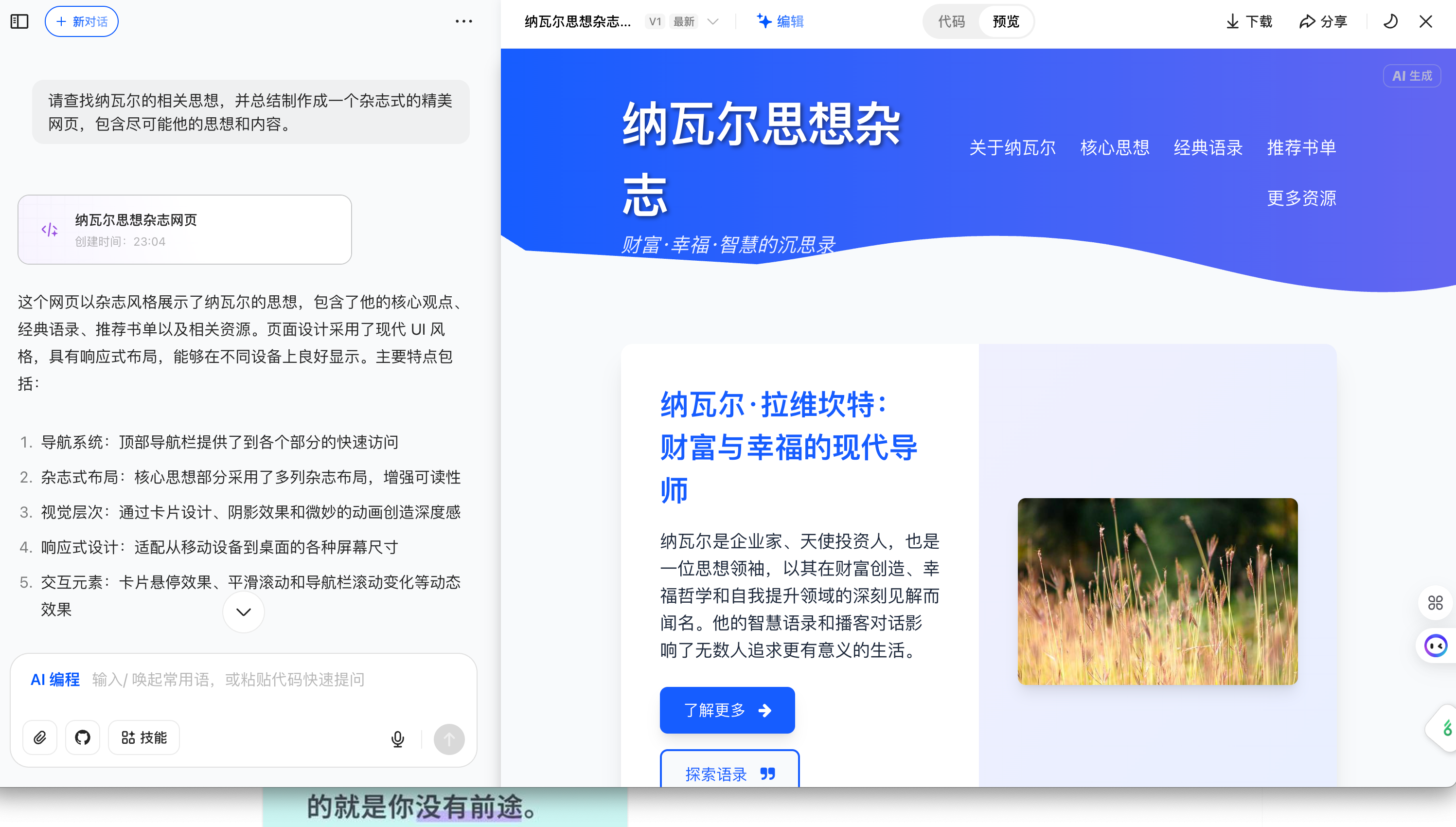1456x827 pixels.
Task: Toggle dark mode moon icon
Action: 1391,21
